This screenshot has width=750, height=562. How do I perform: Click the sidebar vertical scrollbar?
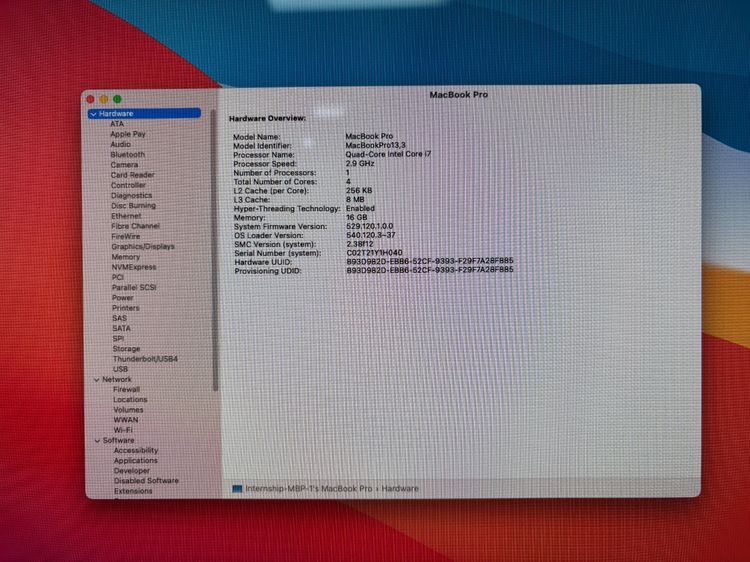215,249
